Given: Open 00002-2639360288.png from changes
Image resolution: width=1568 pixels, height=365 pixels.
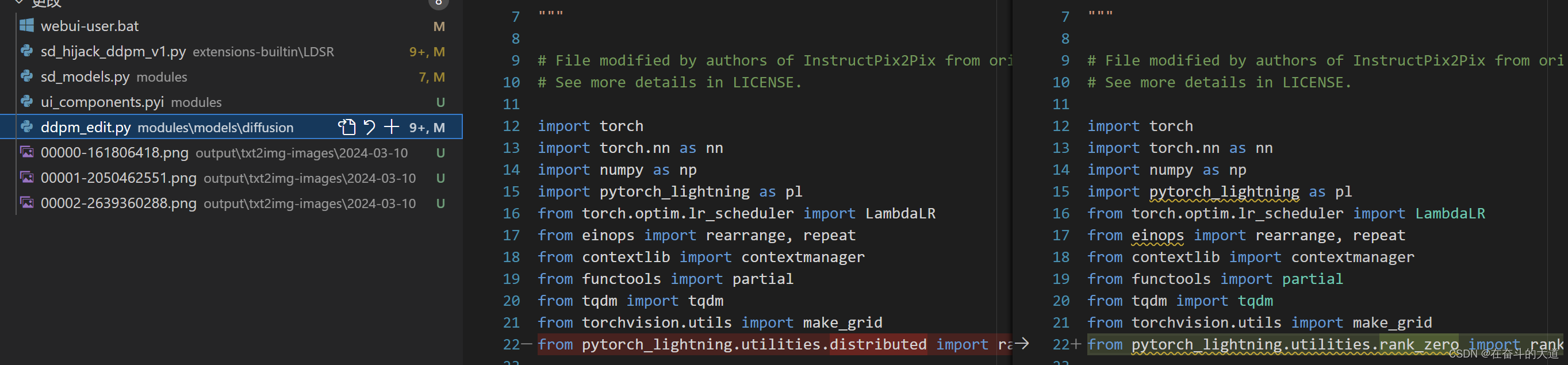Looking at the screenshot, I should (118, 203).
